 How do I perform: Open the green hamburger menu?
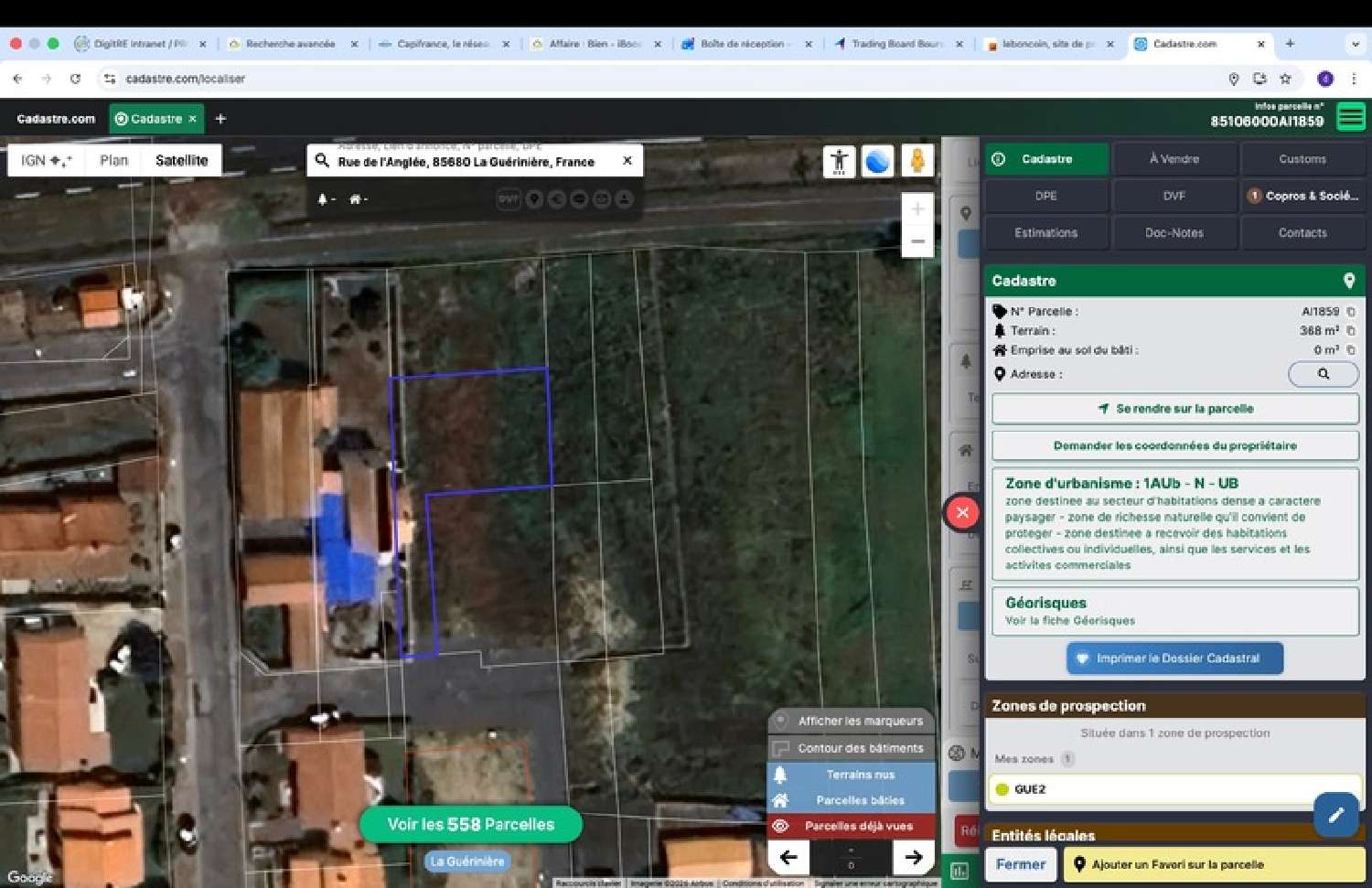click(x=1351, y=117)
